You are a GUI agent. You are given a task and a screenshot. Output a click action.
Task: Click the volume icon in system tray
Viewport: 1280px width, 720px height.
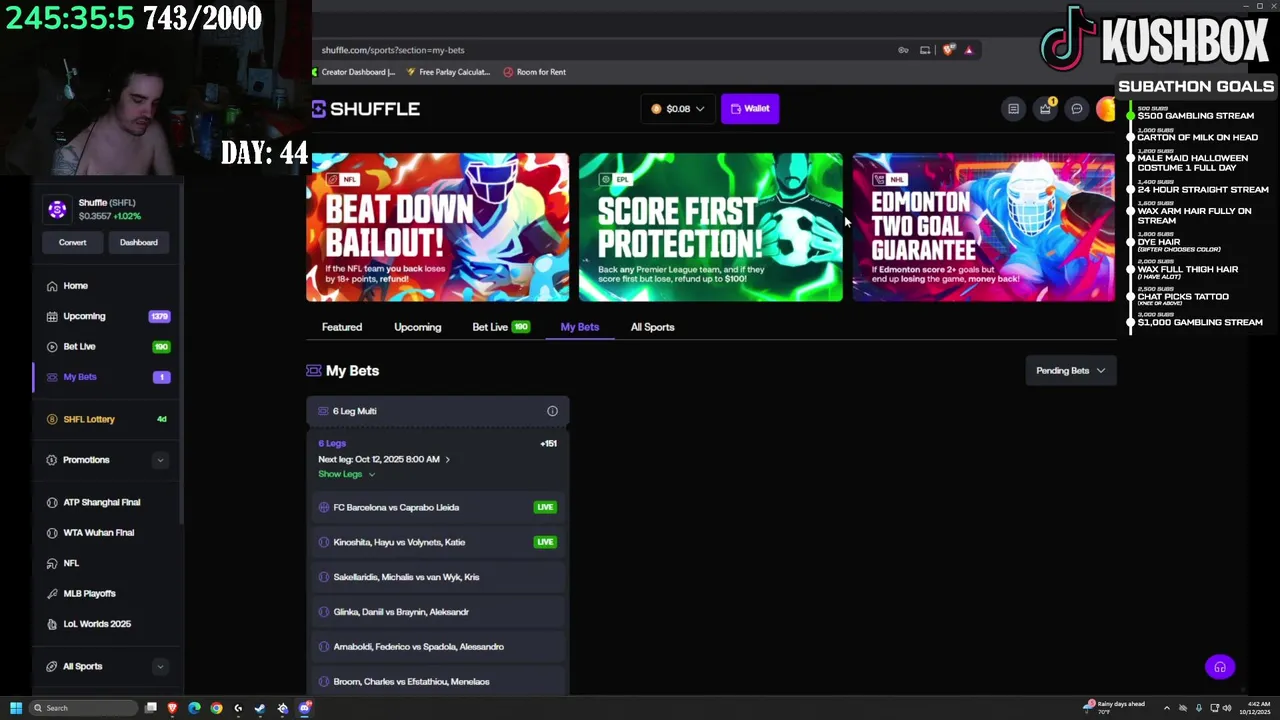click(1226, 708)
